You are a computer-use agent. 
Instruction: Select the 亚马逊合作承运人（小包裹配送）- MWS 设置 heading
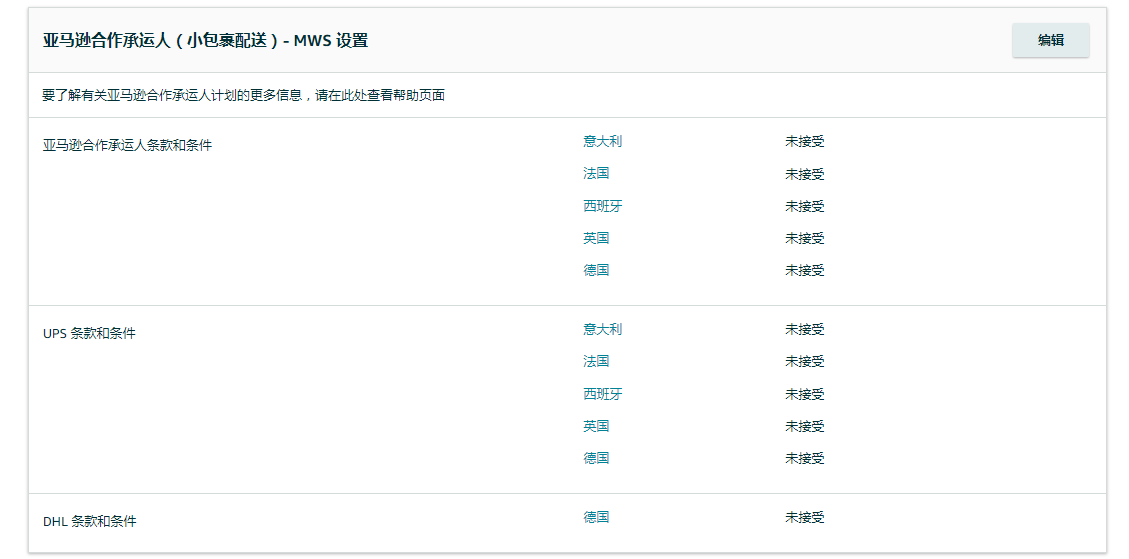point(205,40)
